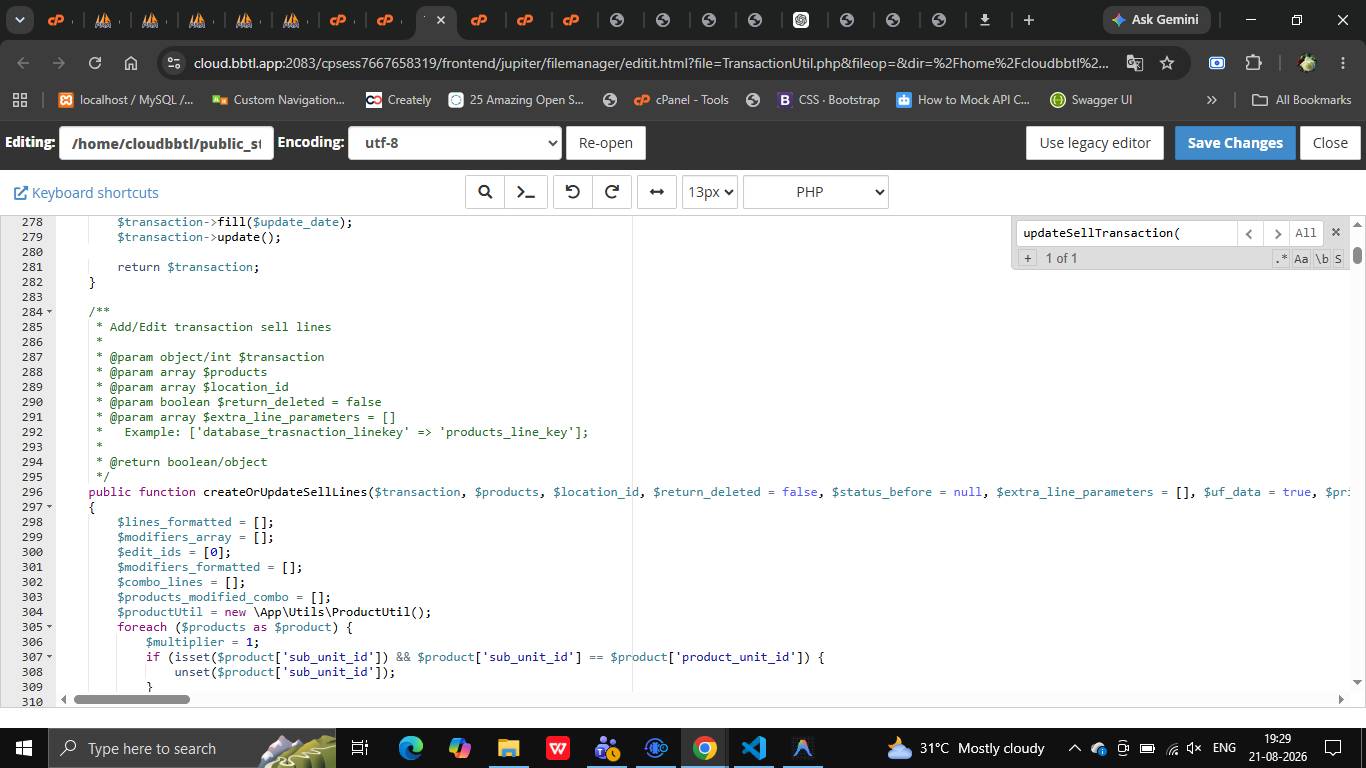Close the find box with X
Image resolution: width=1366 pixels, height=768 pixels.
(1335, 232)
